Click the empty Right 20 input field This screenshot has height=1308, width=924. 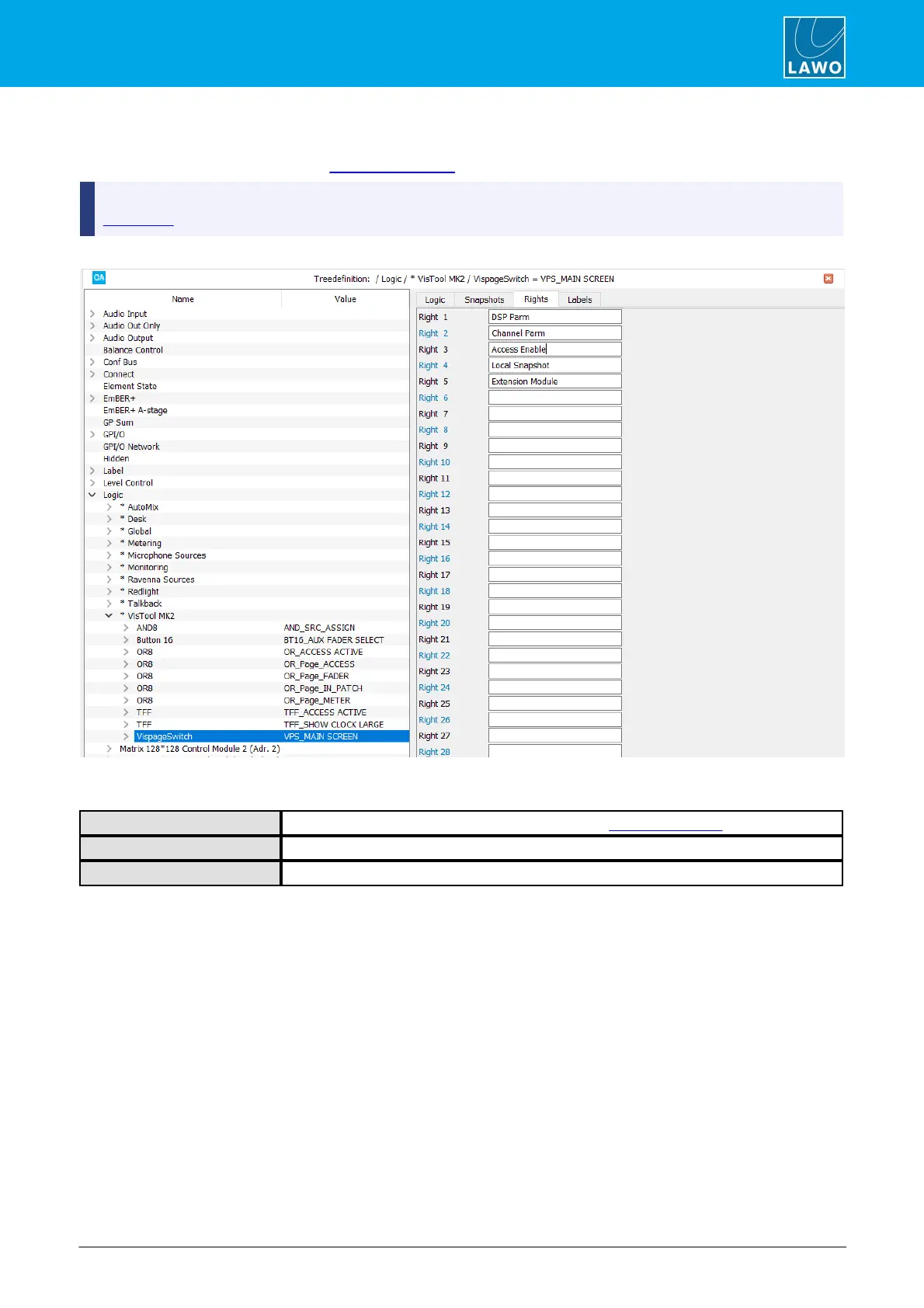554,623
